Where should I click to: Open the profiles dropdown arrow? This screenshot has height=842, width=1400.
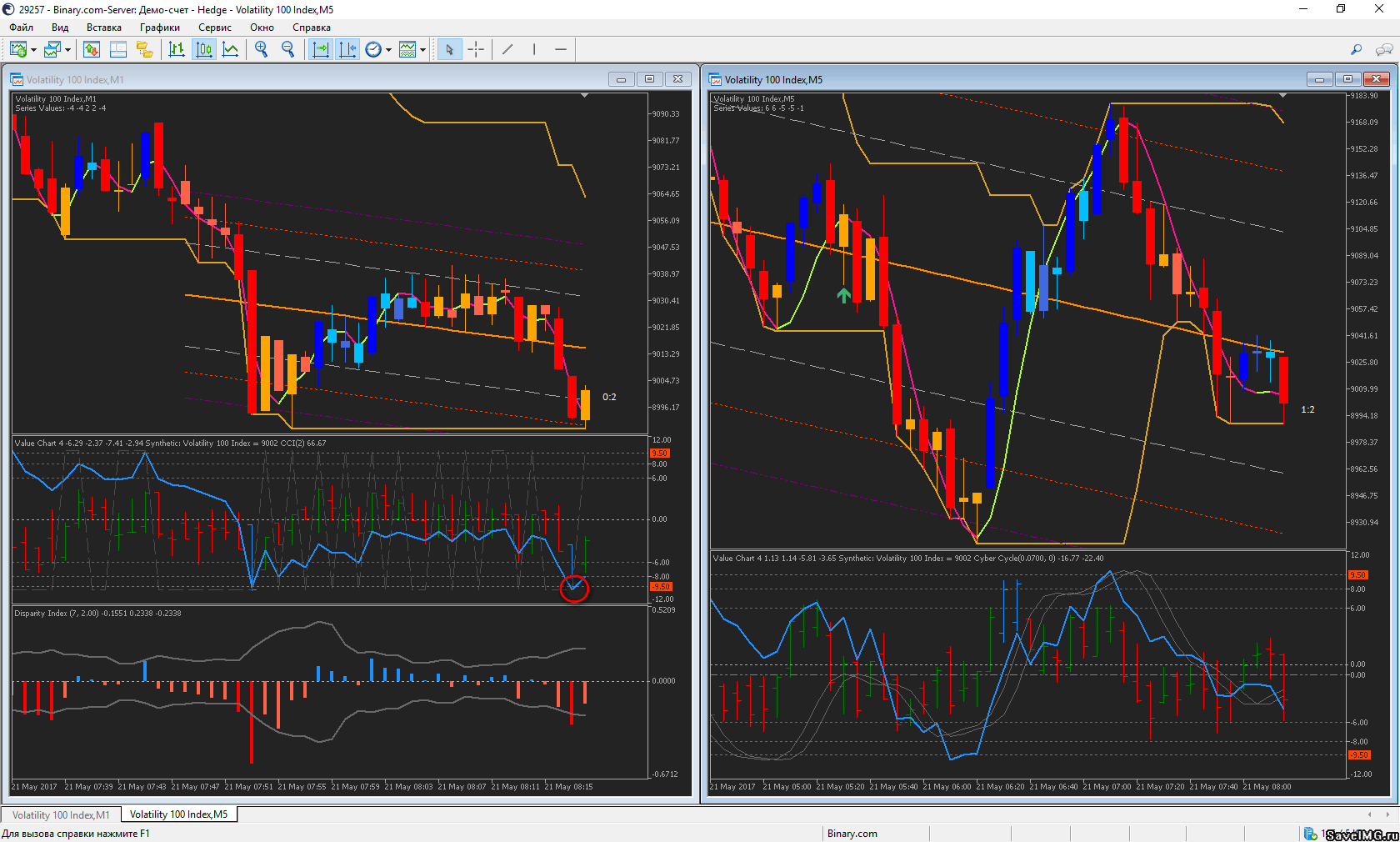(x=67, y=50)
